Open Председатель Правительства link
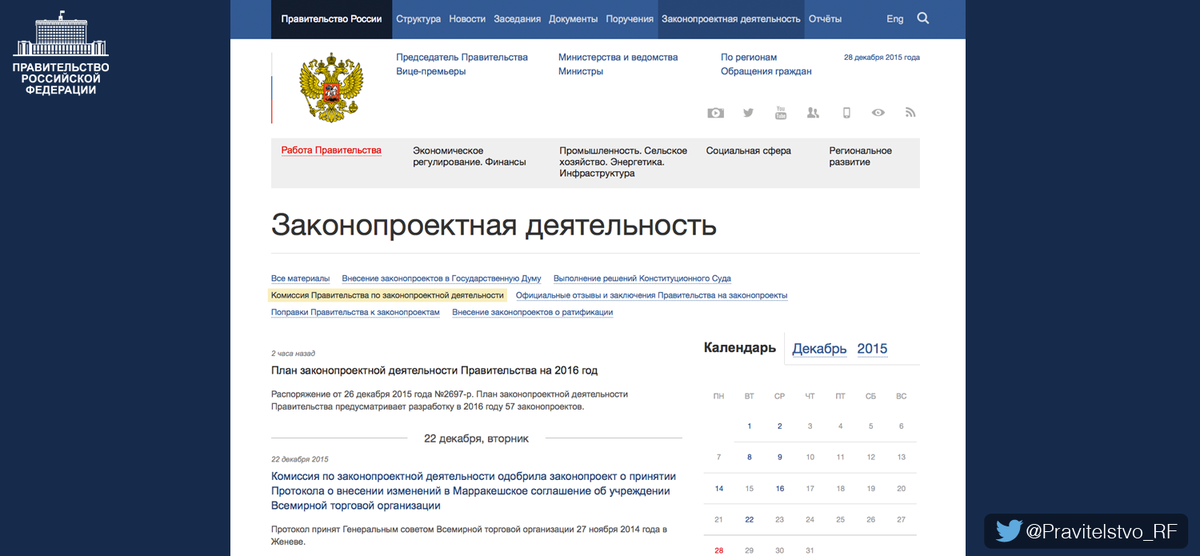Screen dimensions: 1200x556 462,57
